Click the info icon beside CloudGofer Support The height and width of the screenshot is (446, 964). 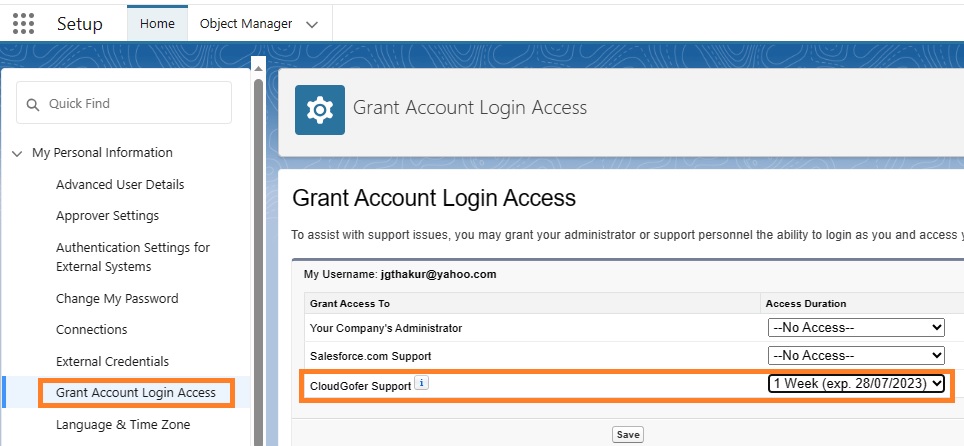pyautogui.click(x=422, y=383)
